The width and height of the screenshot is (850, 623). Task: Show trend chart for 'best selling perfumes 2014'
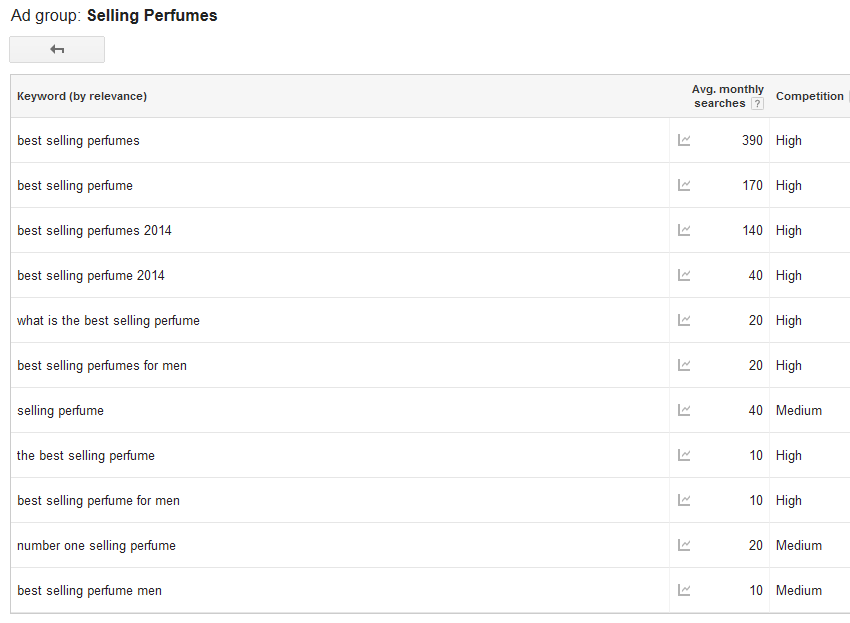click(684, 231)
